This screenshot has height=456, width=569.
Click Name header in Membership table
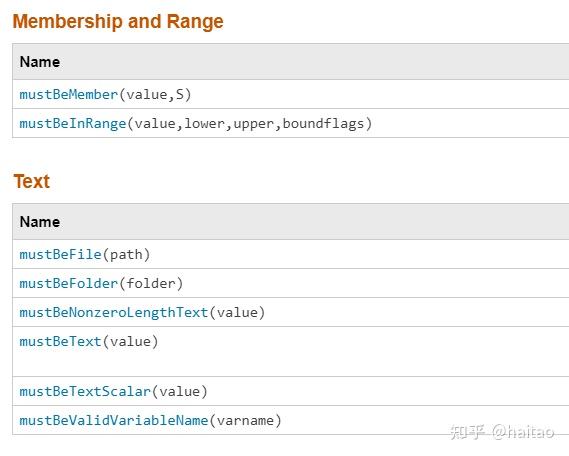(x=40, y=62)
